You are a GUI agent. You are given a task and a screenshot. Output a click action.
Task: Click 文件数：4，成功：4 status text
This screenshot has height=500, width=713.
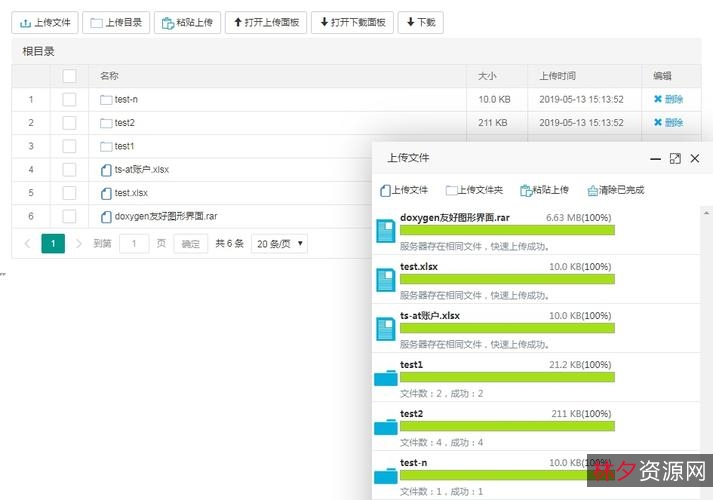point(442,442)
